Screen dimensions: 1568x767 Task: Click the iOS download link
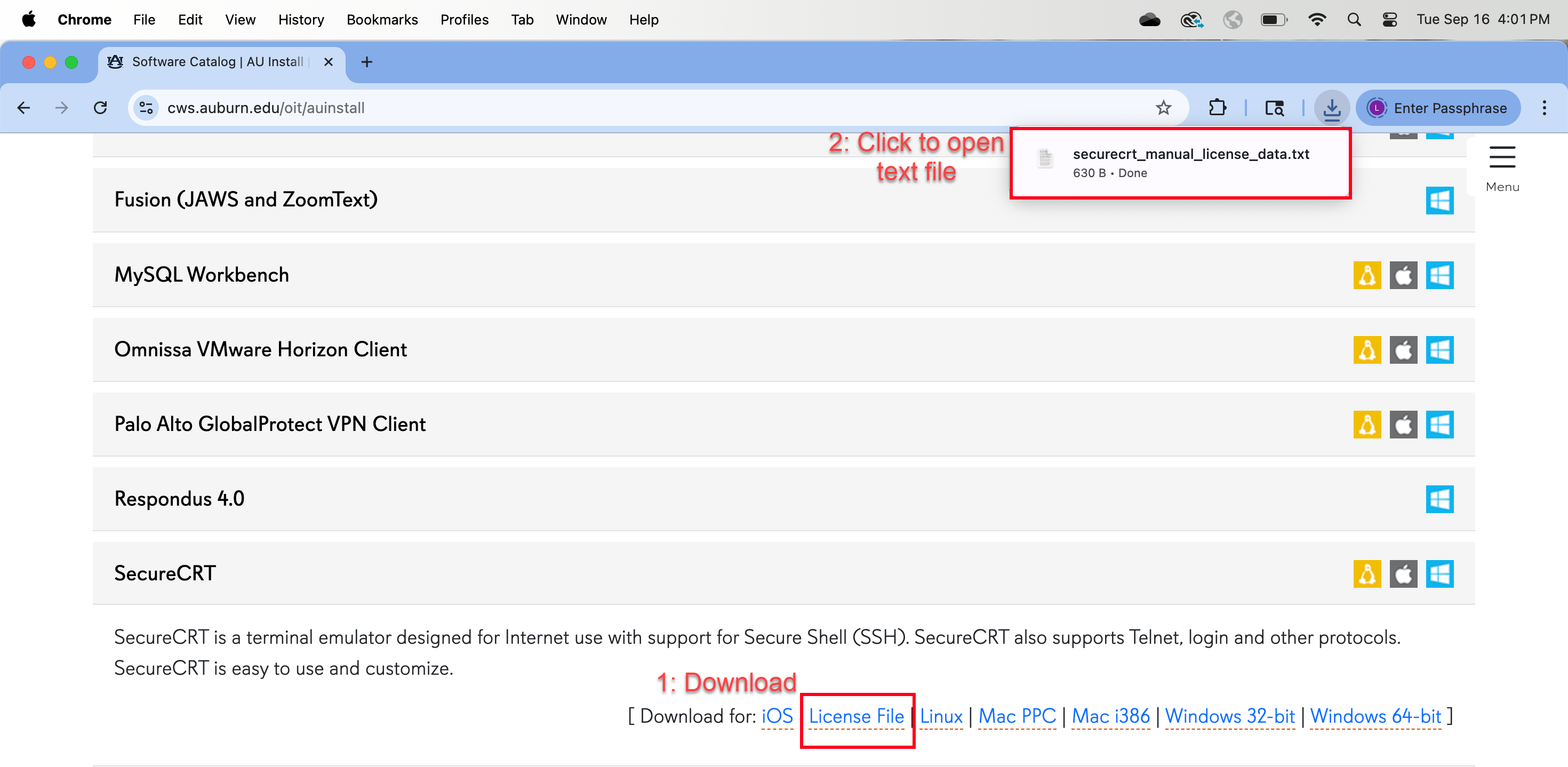click(x=777, y=716)
